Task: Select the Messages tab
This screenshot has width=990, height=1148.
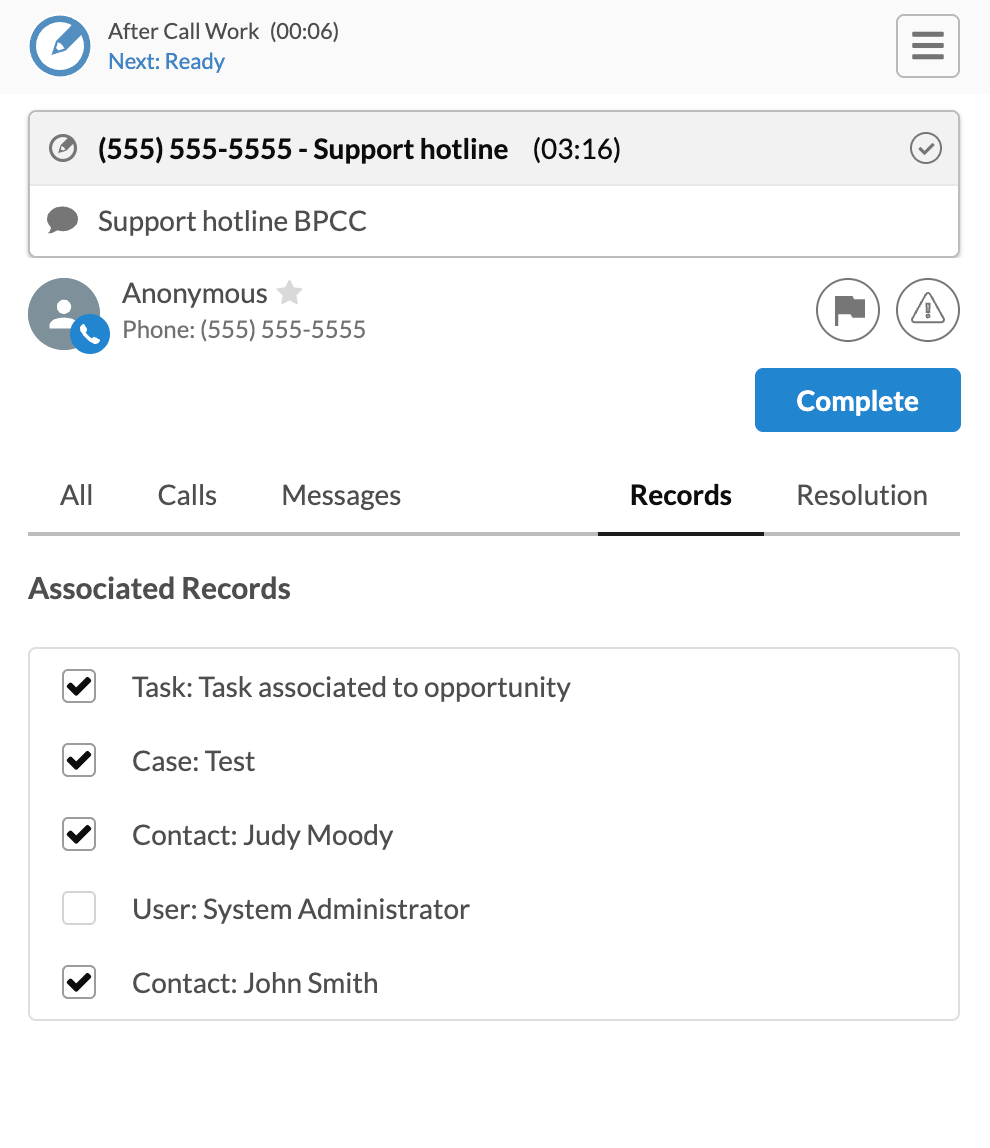Action: coord(341,495)
